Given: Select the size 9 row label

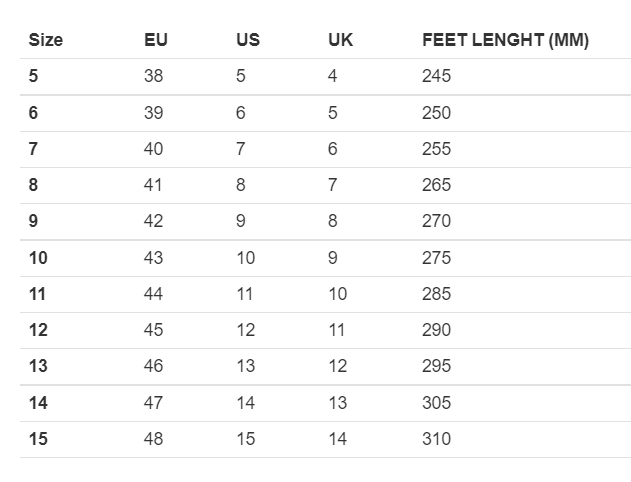Looking at the screenshot, I should [33, 222].
